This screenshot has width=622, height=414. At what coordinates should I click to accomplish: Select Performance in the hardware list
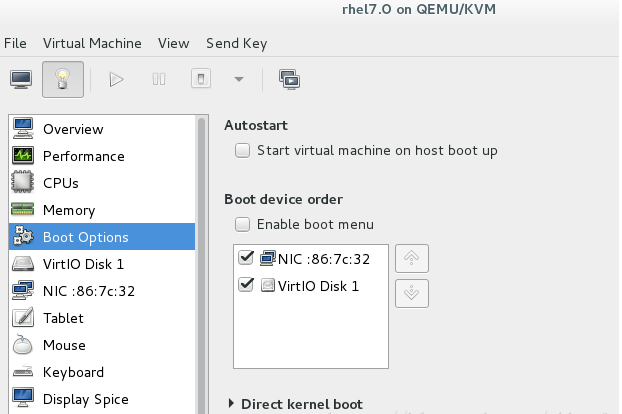[83, 156]
